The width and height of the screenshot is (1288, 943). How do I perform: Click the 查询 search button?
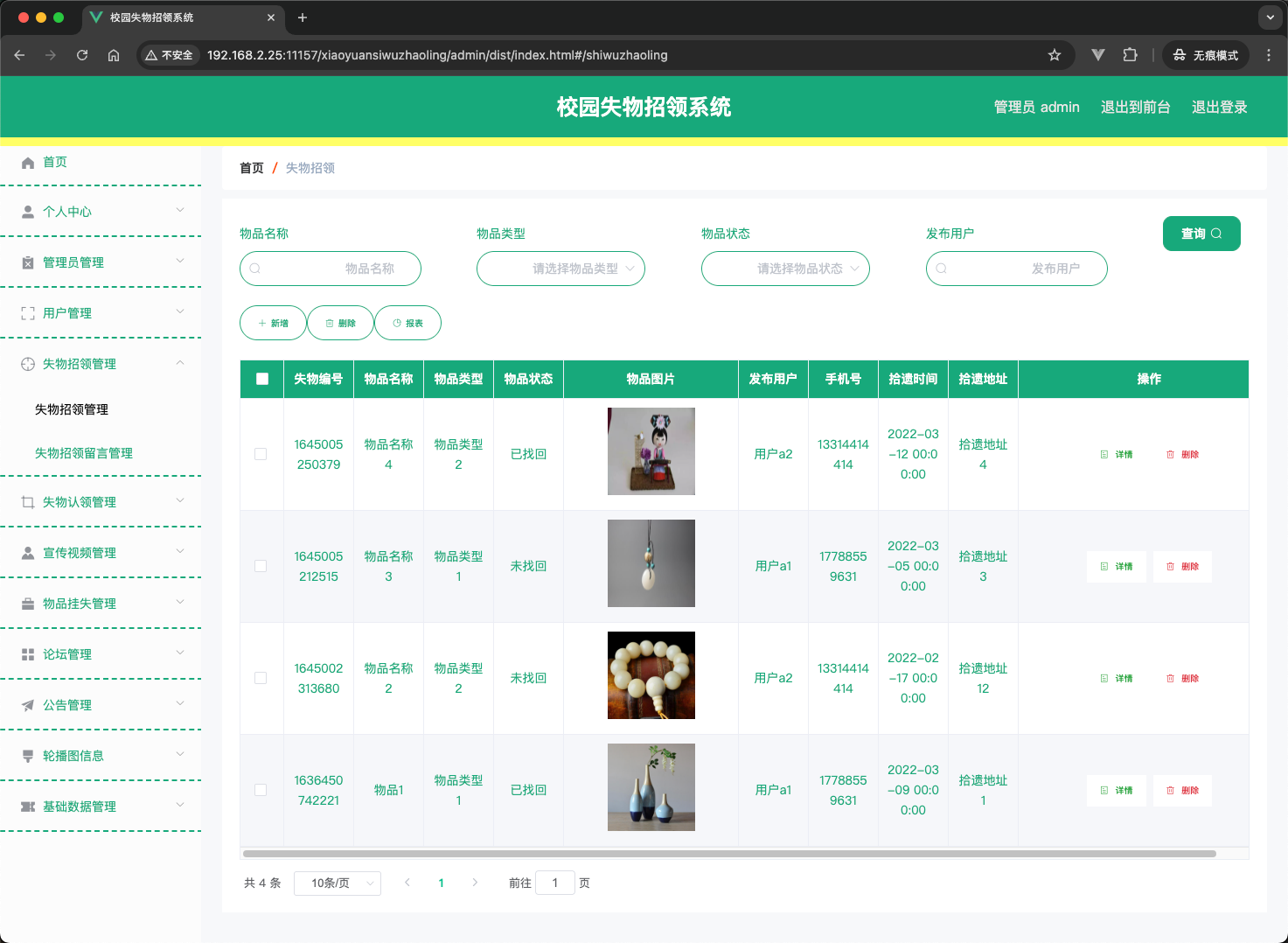click(x=1201, y=234)
